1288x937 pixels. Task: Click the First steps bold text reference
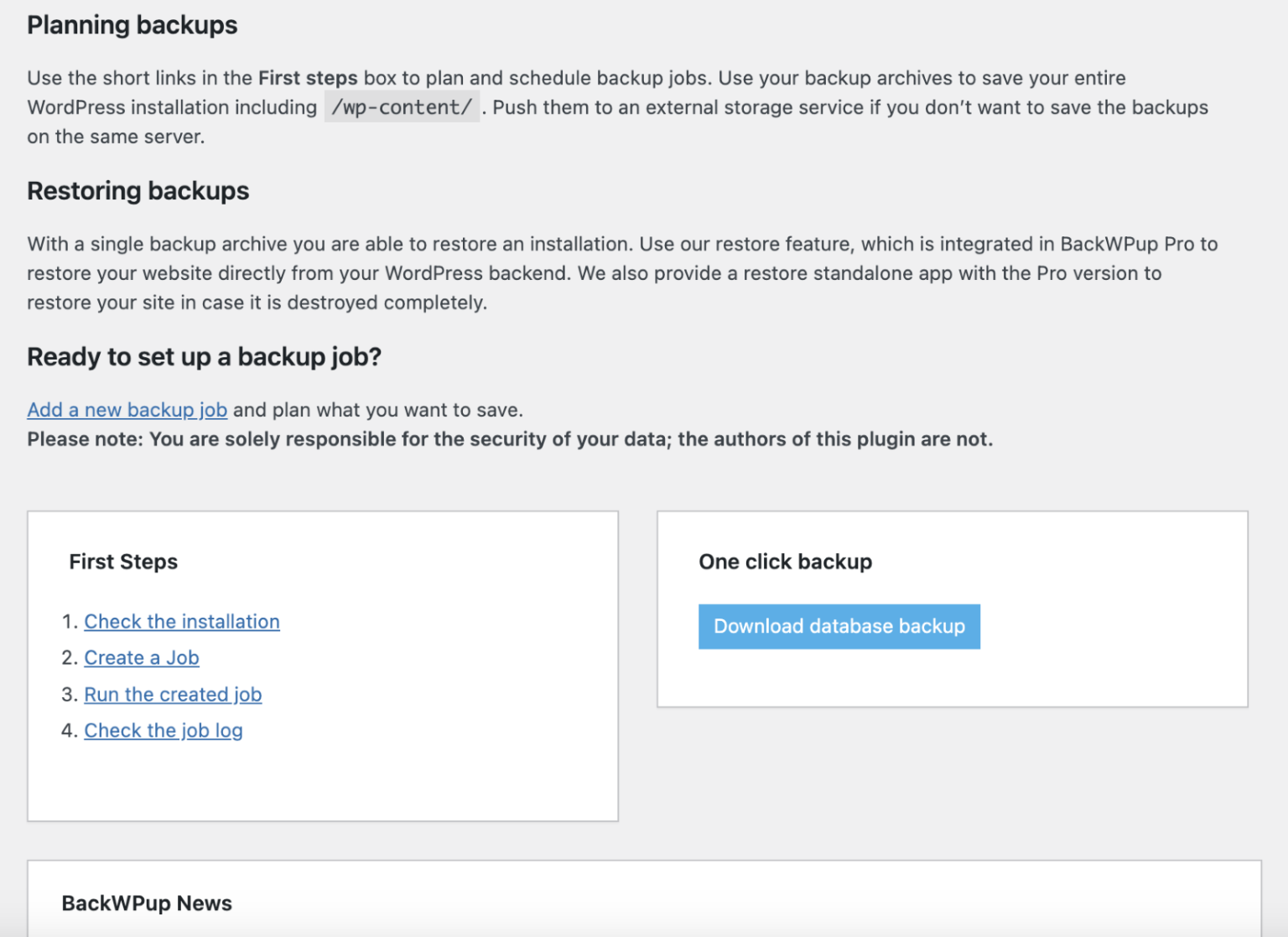(x=307, y=77)
